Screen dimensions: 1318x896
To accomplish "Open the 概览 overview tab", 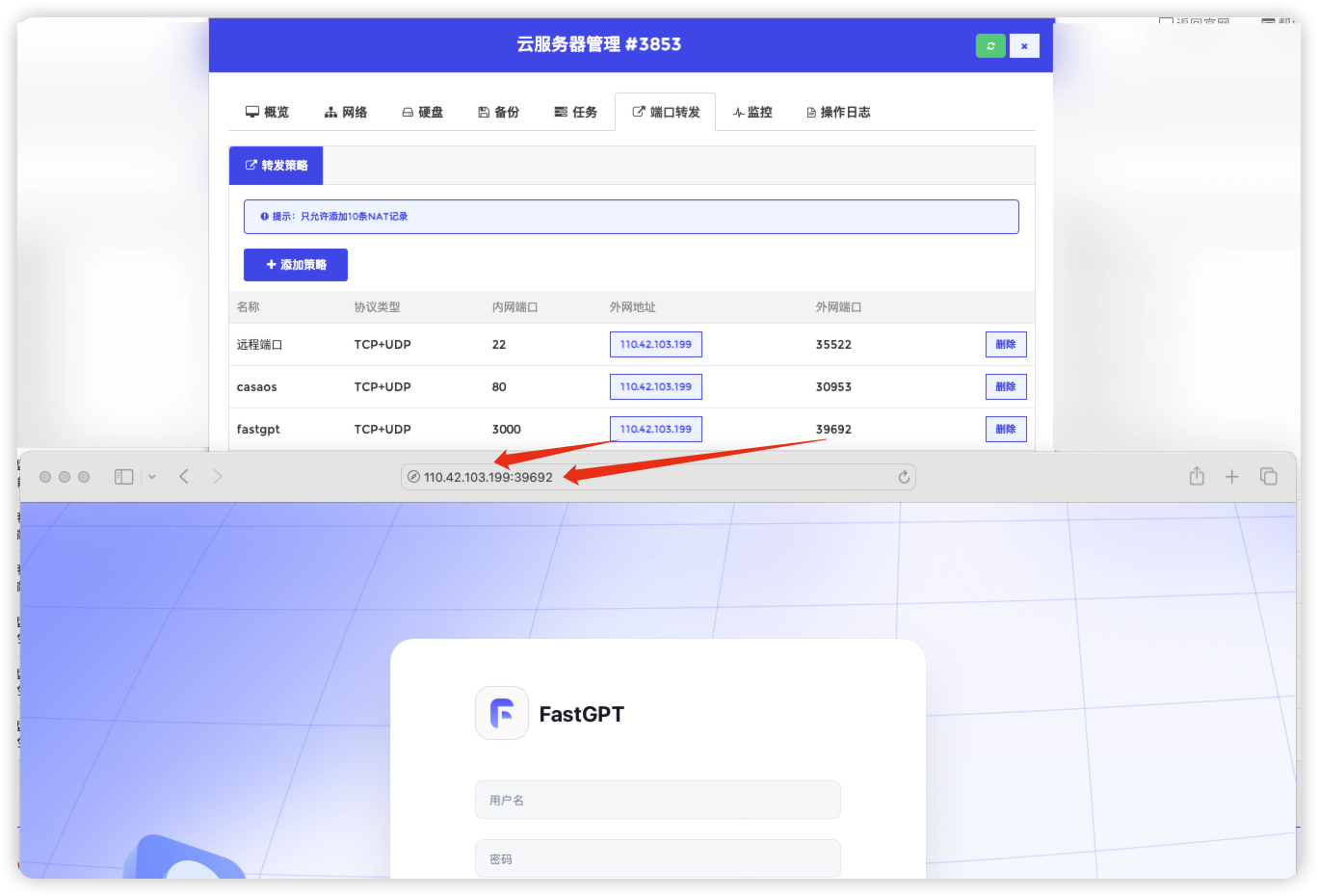I will pyautogui.click(x=267, y=112).
